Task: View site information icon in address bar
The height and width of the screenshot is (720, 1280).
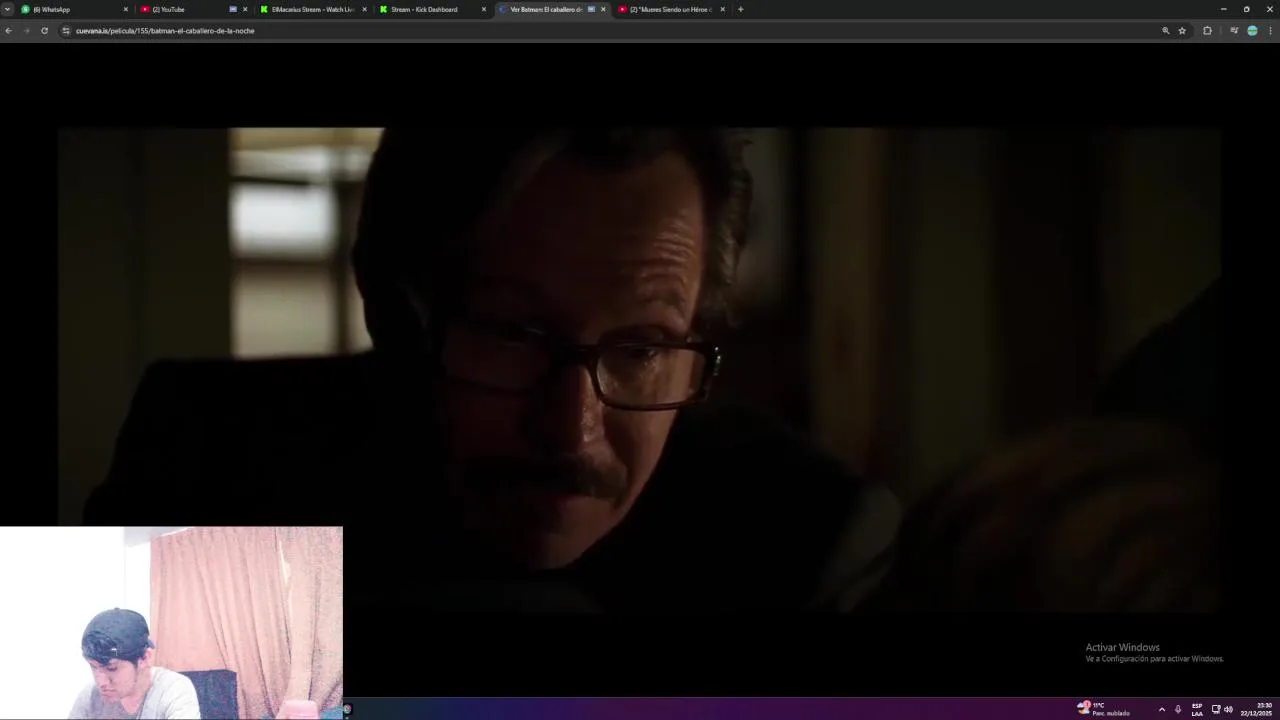Action: pos(66,31)
